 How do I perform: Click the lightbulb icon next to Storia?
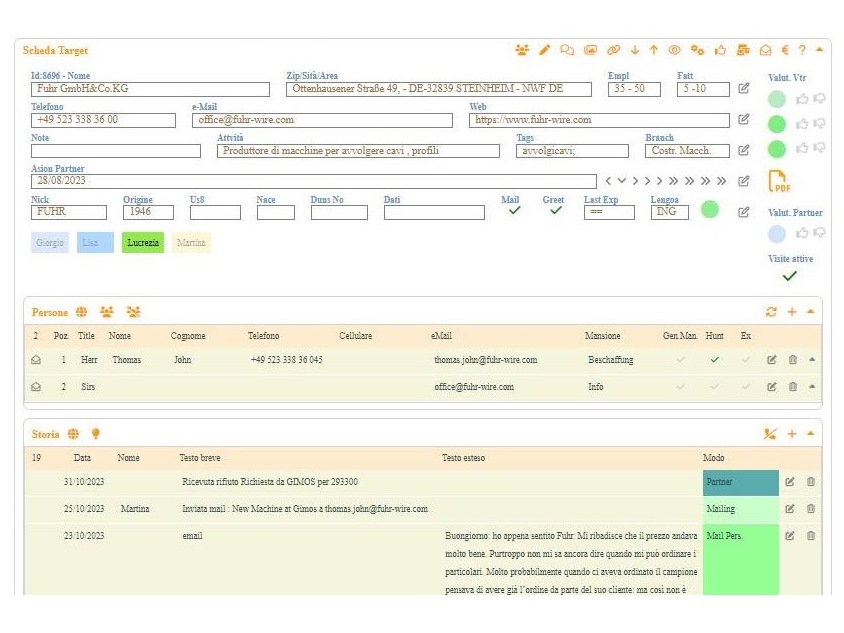(95, 433)
